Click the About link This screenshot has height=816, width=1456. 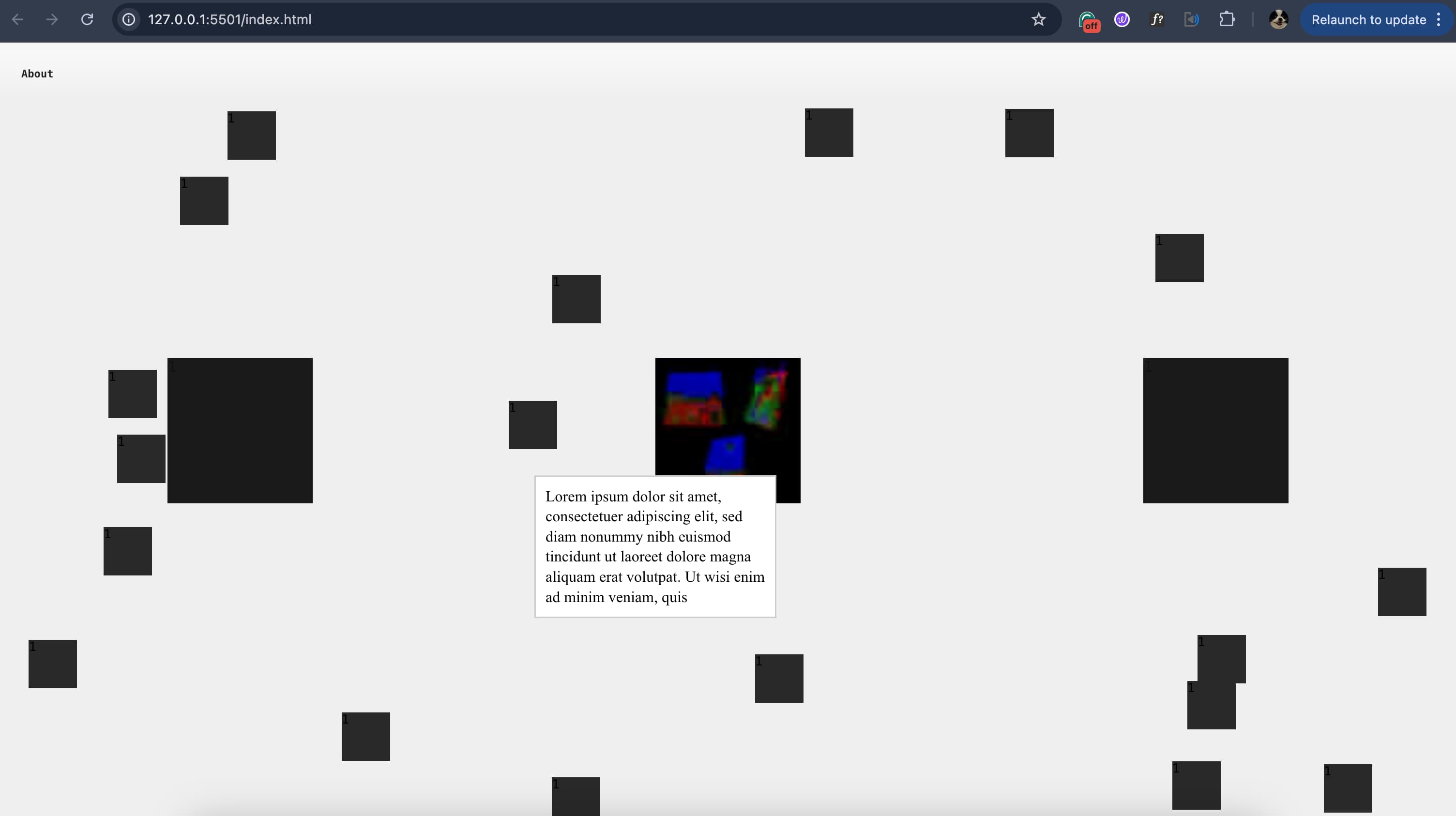click(x=37, y=74)
